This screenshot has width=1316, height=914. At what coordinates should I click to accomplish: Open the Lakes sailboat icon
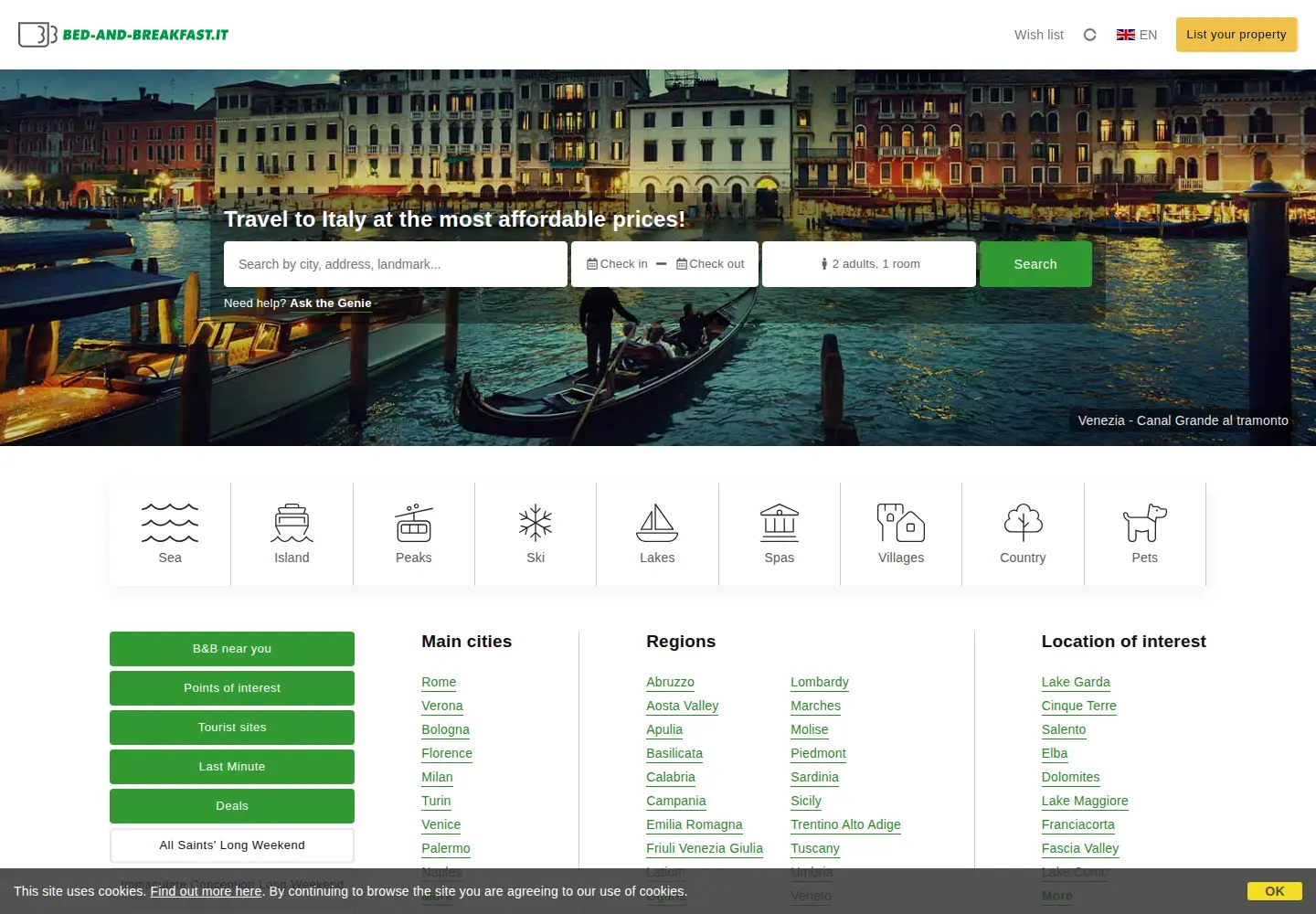click(x=657, y=523)
